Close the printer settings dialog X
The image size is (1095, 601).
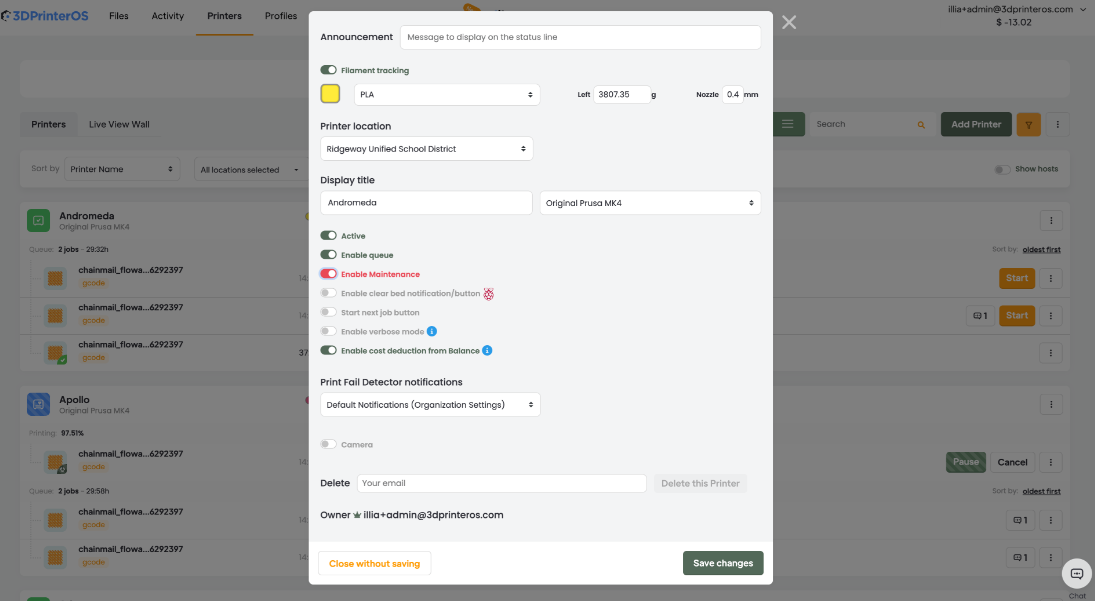(789, 22)
